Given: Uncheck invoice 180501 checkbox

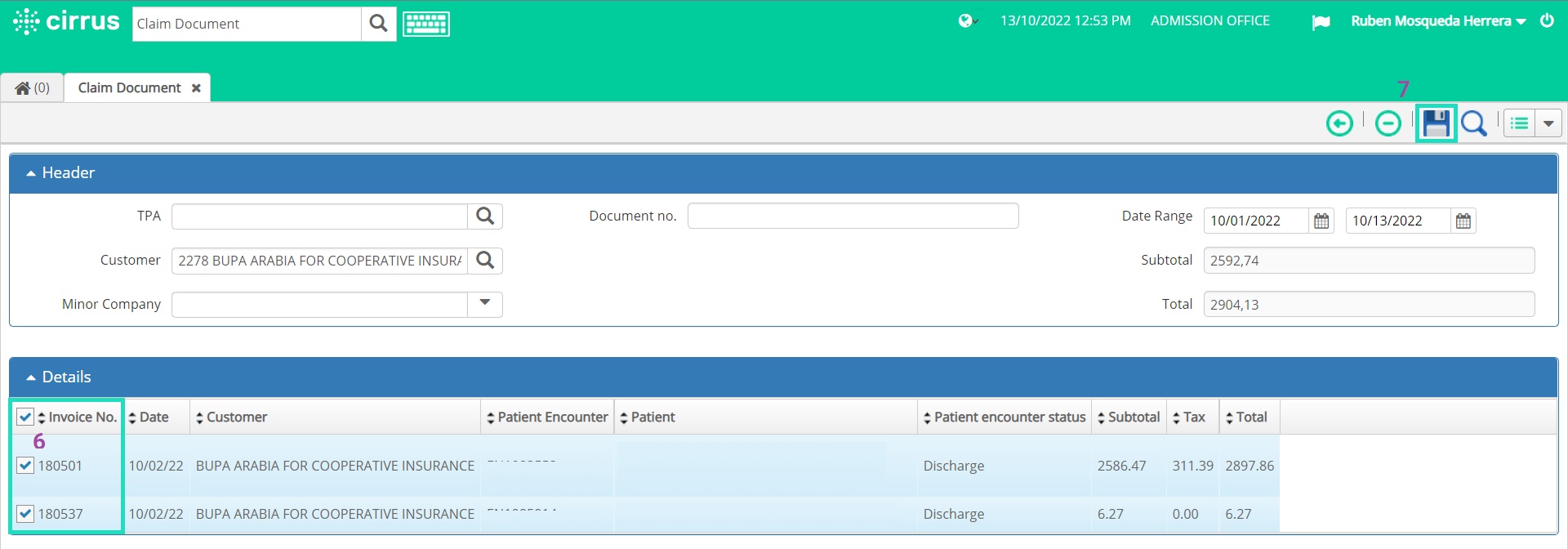Looking at the screenshot, I should [24, 466].
